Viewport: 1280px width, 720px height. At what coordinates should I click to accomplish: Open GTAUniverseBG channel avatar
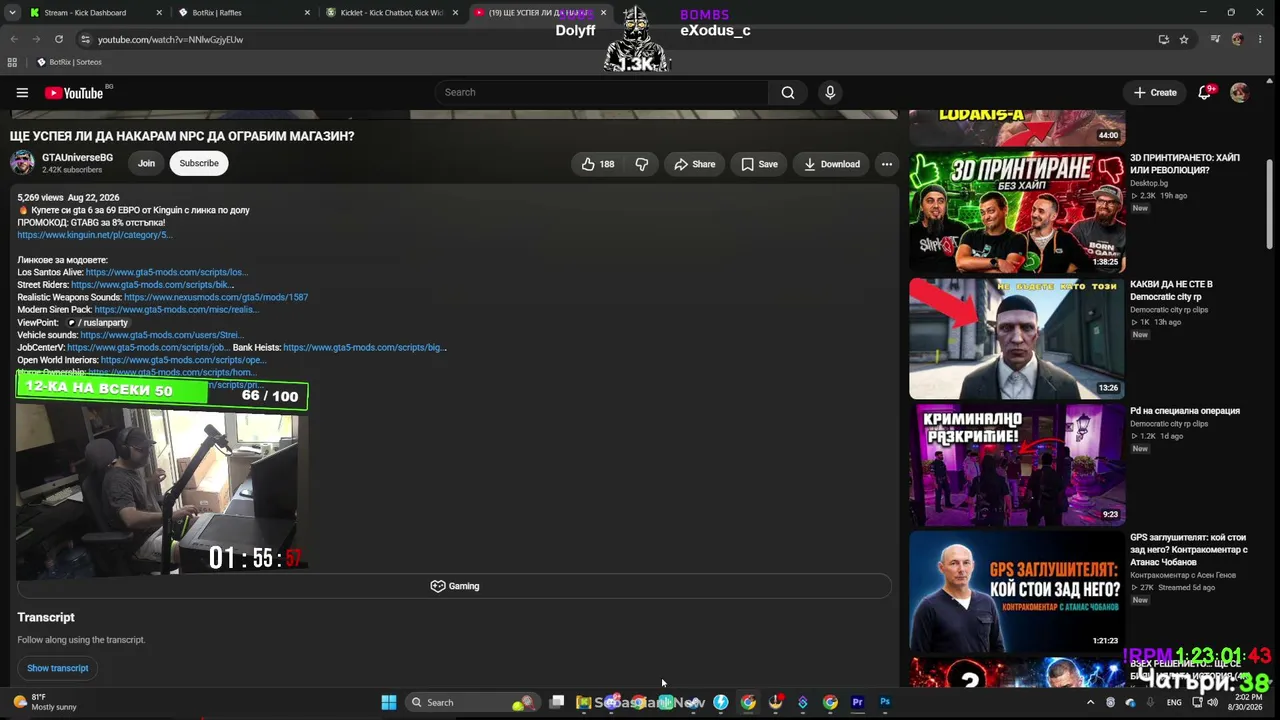coord(22,163)
